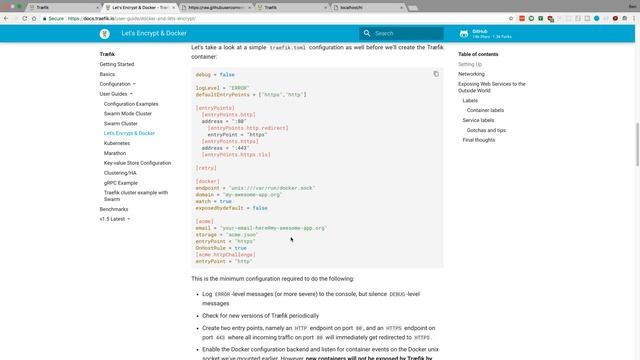Click the red extension icon in the toolbar
This screenshot has height=360, width=640.
pyautogui.click(x=522, y=18)
